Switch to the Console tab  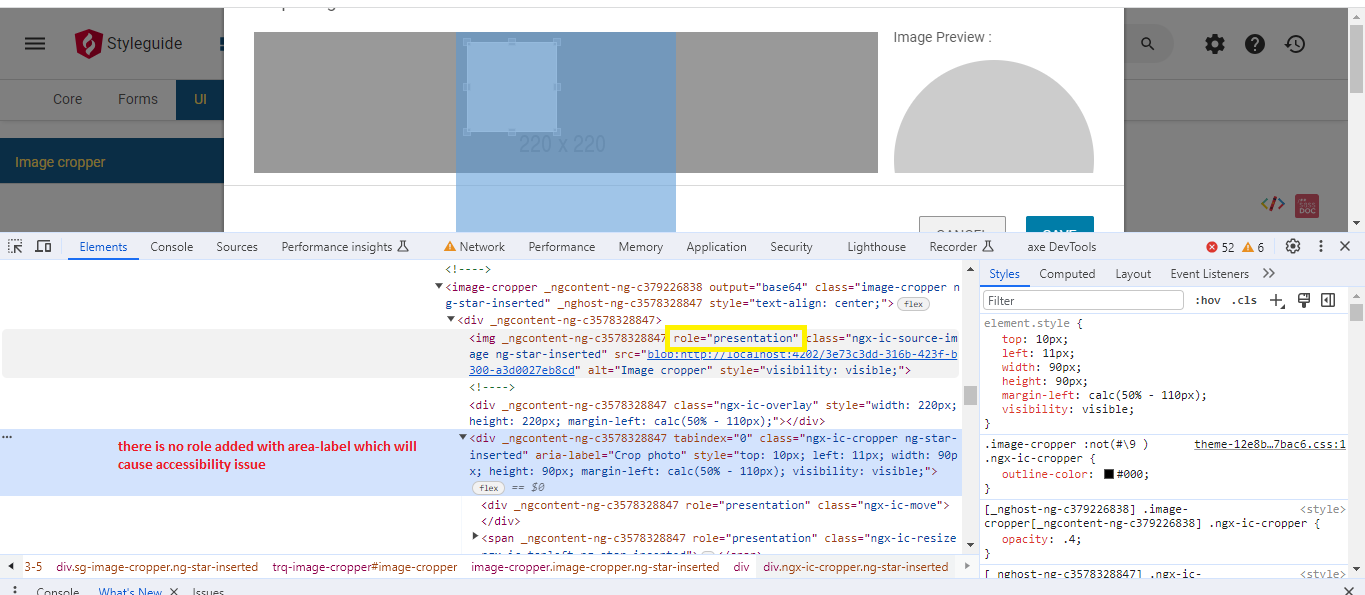(x=171, y=246)
